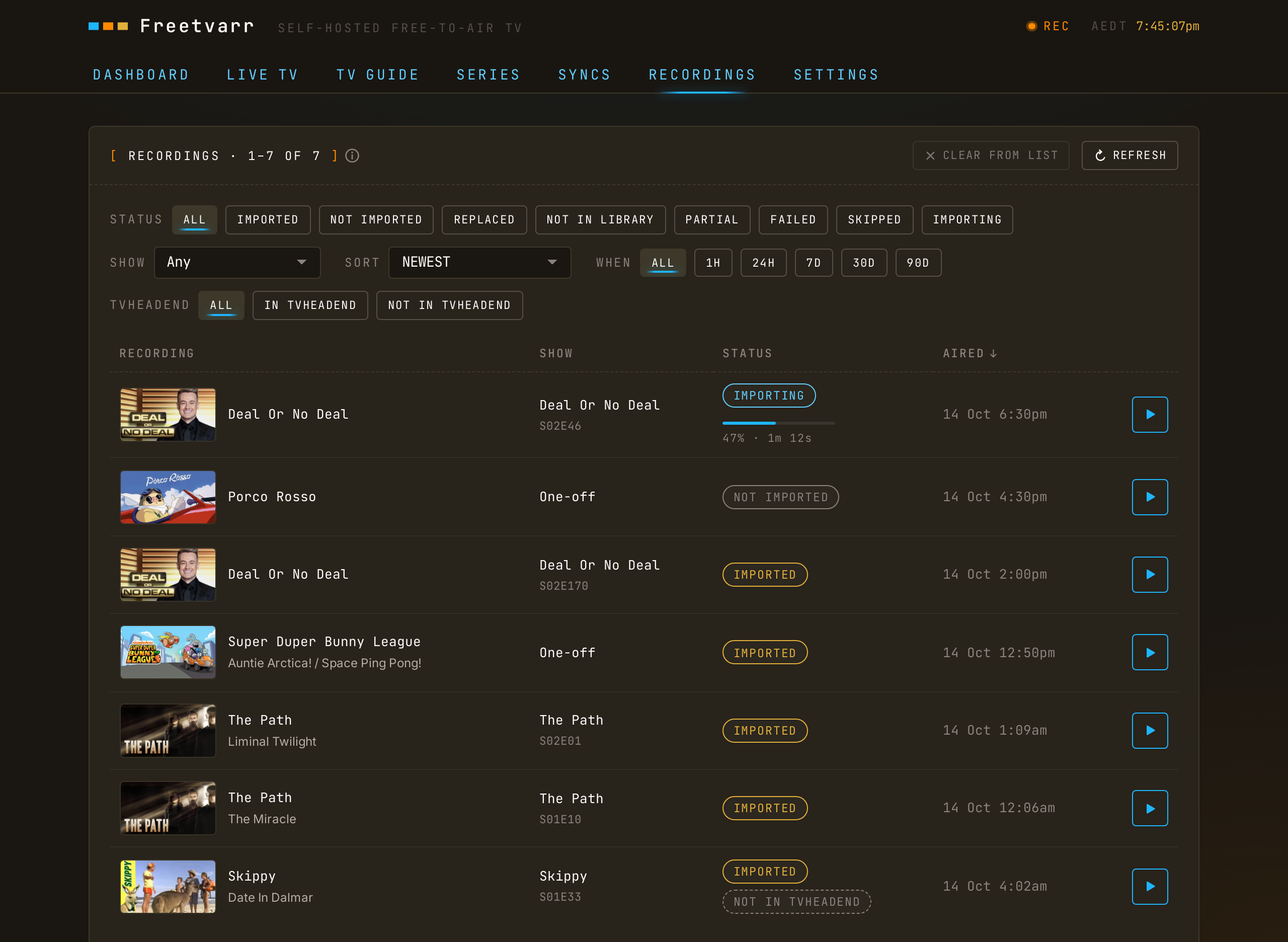This screenshot has height=942, width=1288.
Task: Click the 'The Miracle' episode title
Action: pyautogui.click(x=262, y=819)
